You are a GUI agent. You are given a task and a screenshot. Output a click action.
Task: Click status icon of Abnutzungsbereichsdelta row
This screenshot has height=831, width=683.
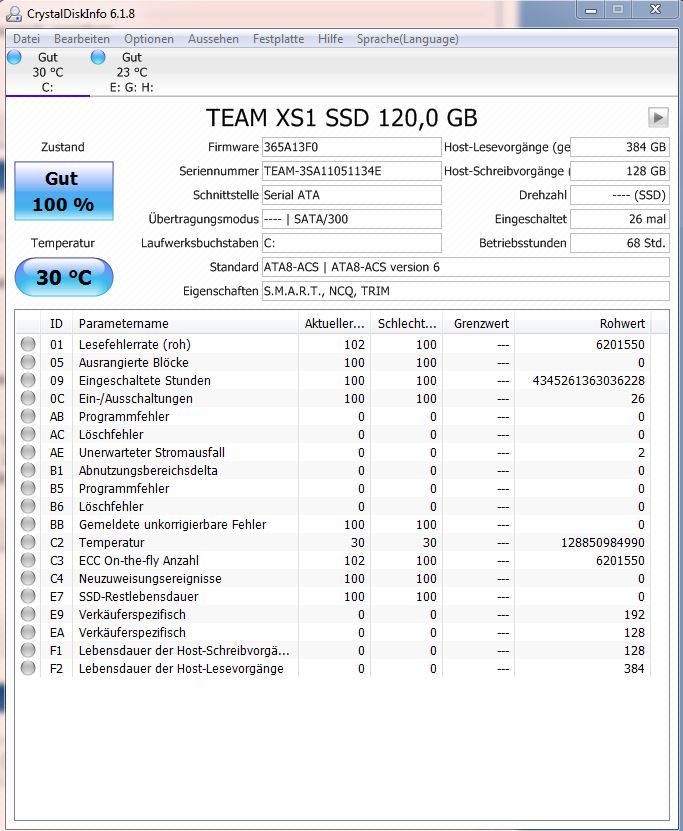[28, 470]
